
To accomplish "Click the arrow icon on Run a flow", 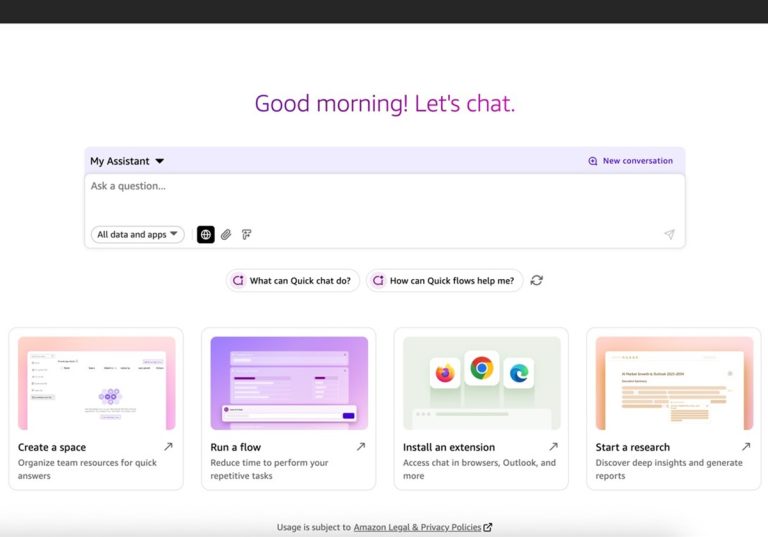I will pos(361,447).
